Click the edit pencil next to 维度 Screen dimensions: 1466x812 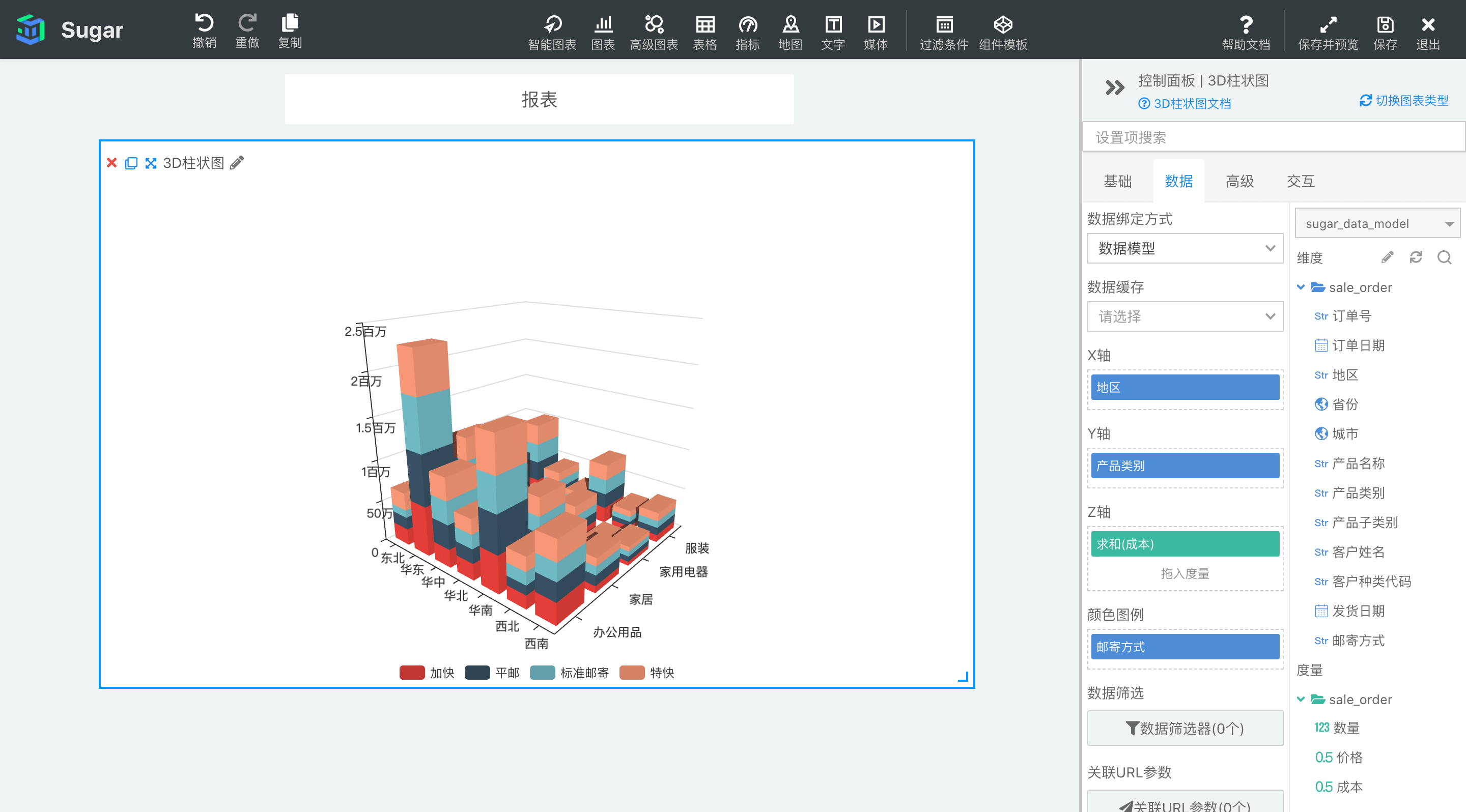click(1388, 257)
